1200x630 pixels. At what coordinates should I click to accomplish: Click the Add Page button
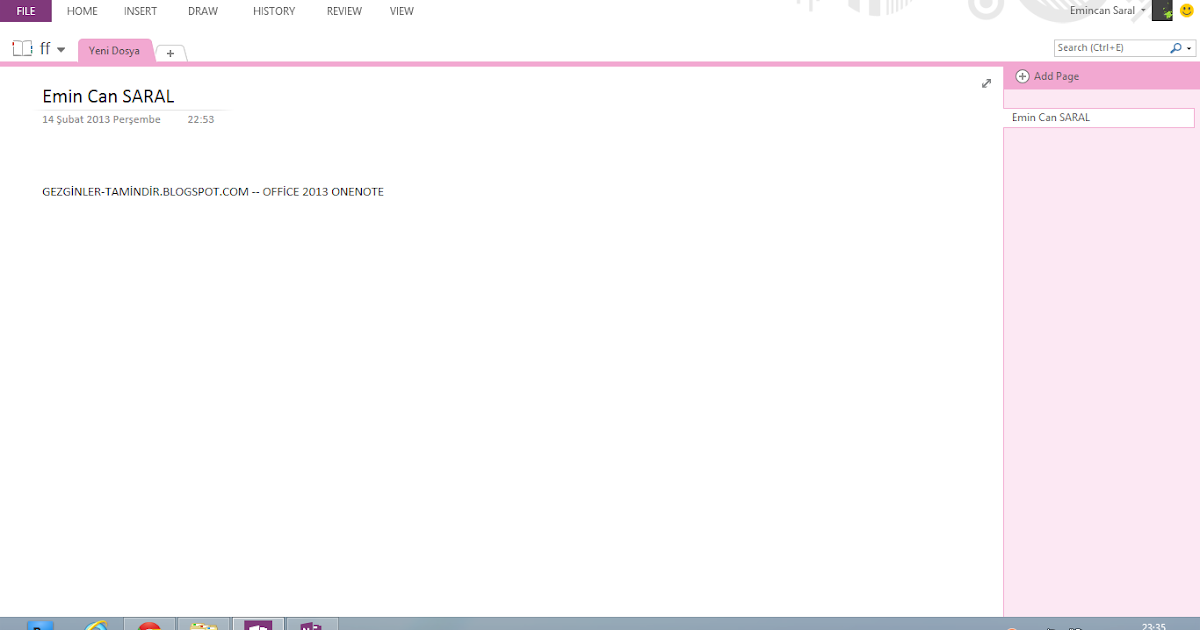tap(1047, 76)
